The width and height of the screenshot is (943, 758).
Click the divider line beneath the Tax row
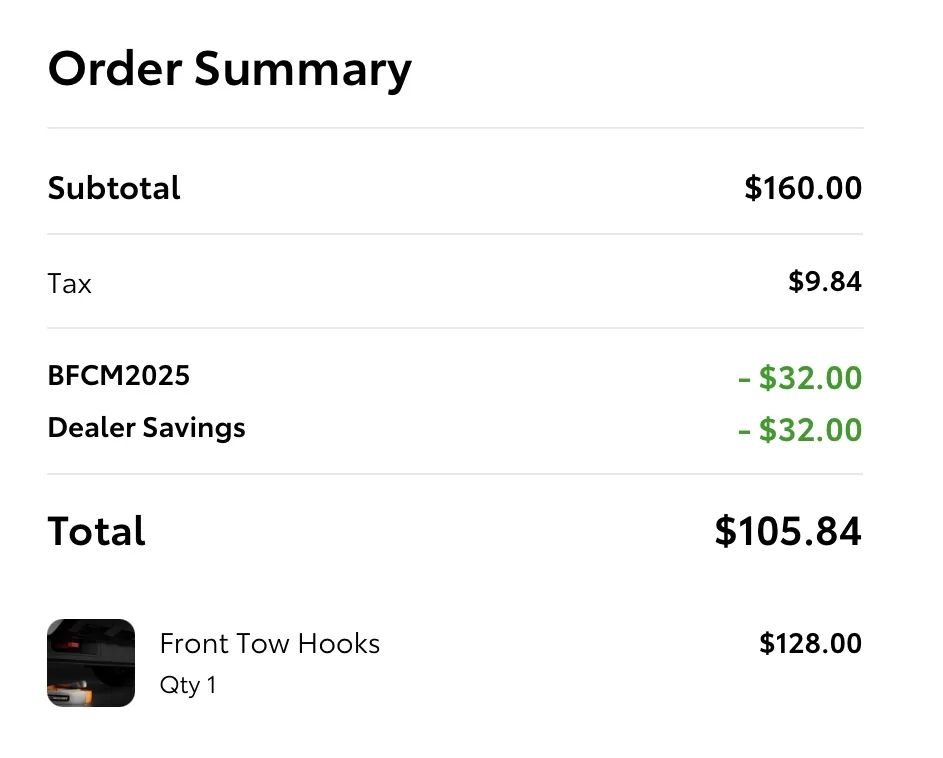point(455,328)
